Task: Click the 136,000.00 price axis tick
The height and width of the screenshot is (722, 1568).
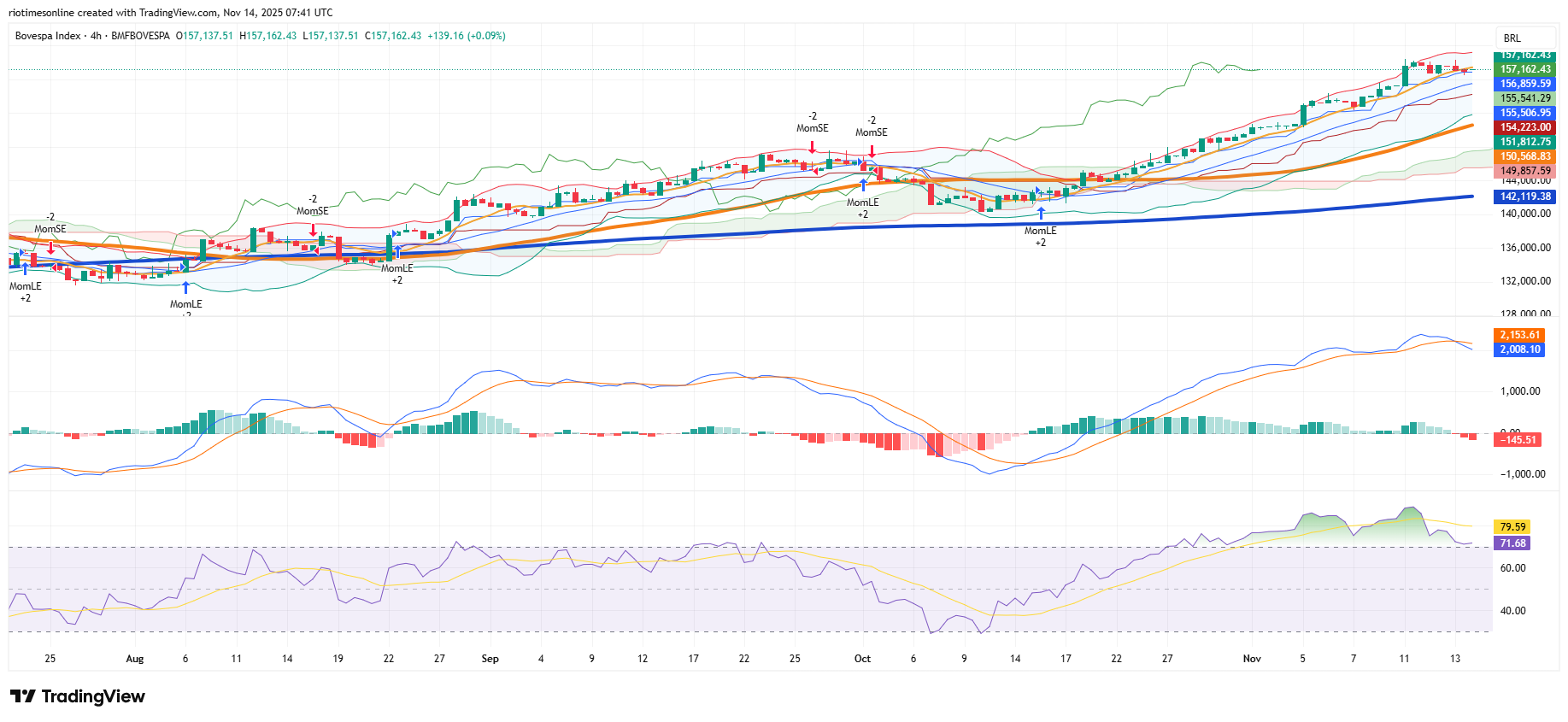Action: 1525,248
